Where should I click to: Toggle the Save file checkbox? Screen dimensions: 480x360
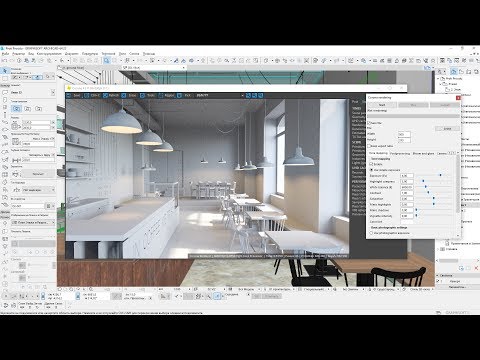[369, 123]
